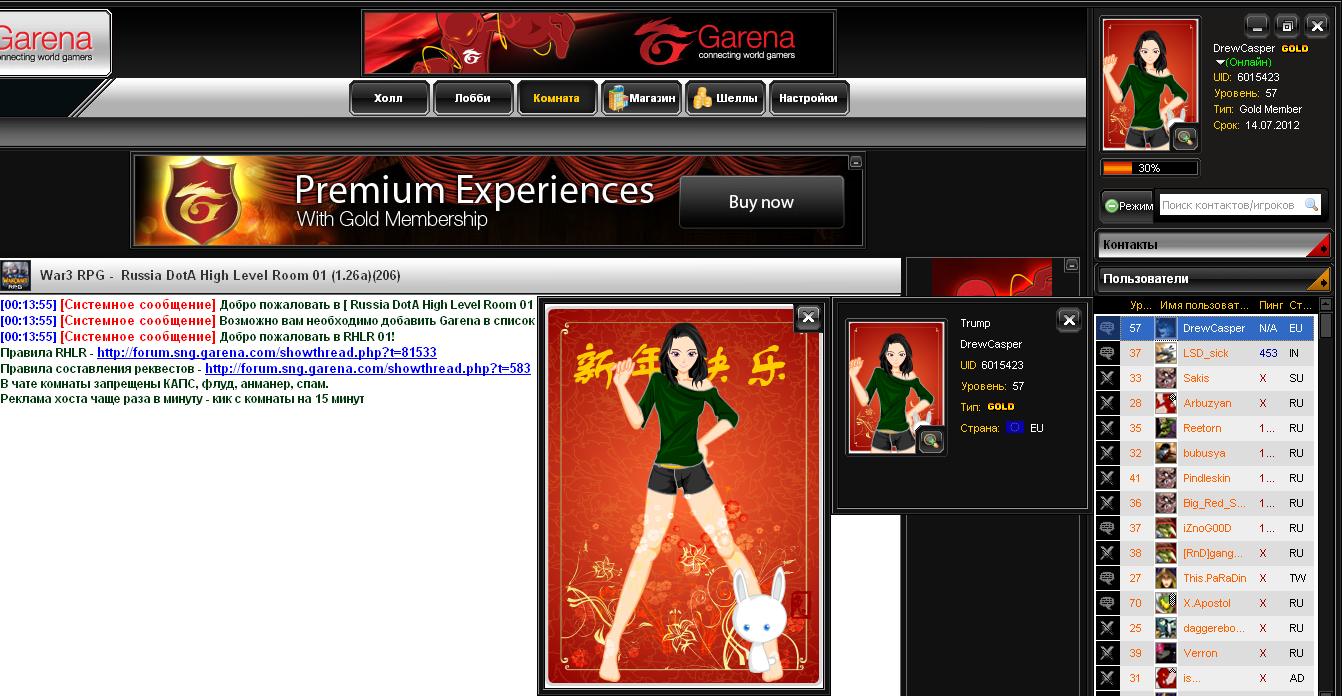
Task: Sort users by the Пинг column
Action: [1271, 304]
